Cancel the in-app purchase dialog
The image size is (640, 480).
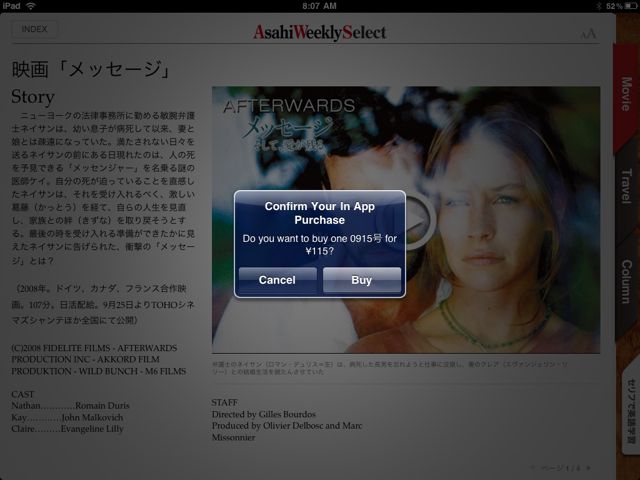coord(277,280)
